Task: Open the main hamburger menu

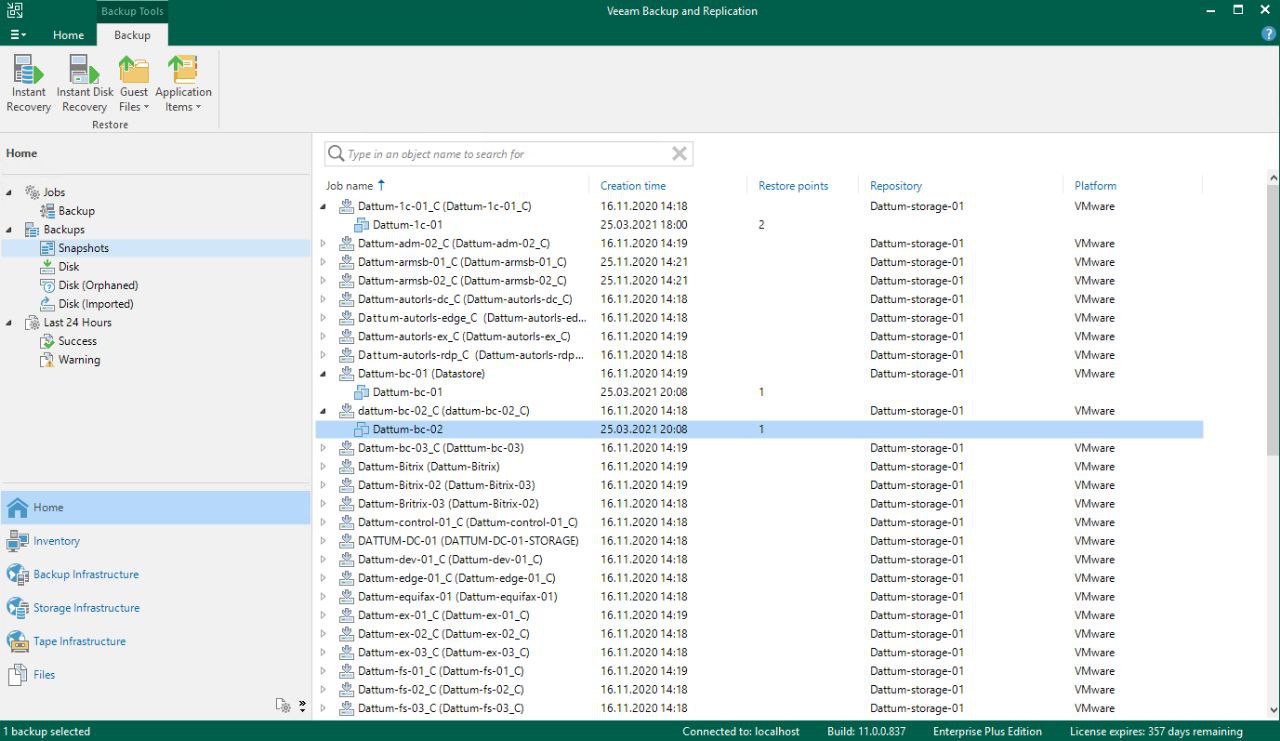Action: pyautogui.click(x=18, y=35)
